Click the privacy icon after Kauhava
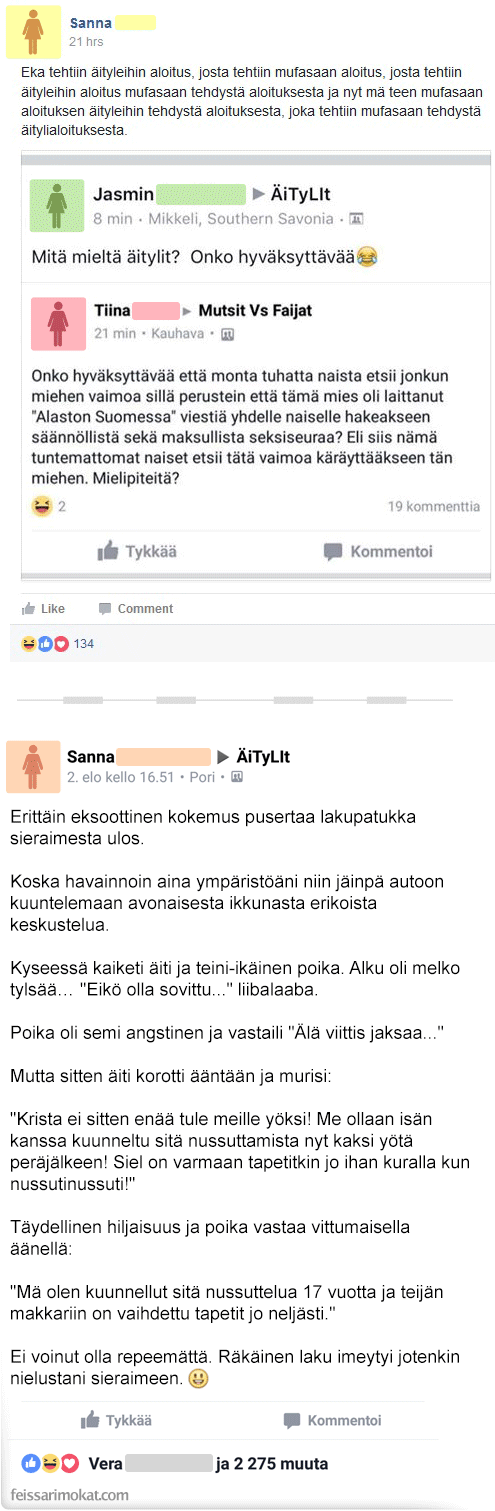 [x=227, y=333]
